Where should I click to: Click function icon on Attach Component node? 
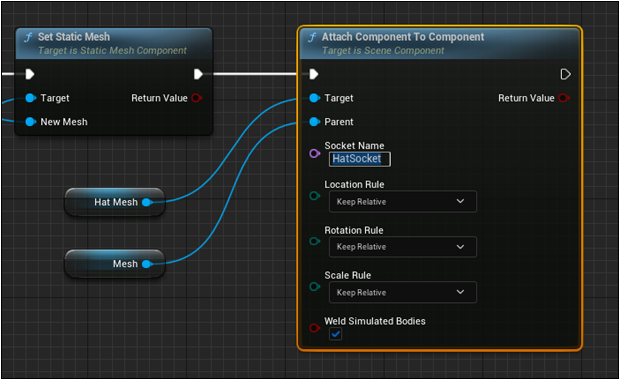click(312, 37)
